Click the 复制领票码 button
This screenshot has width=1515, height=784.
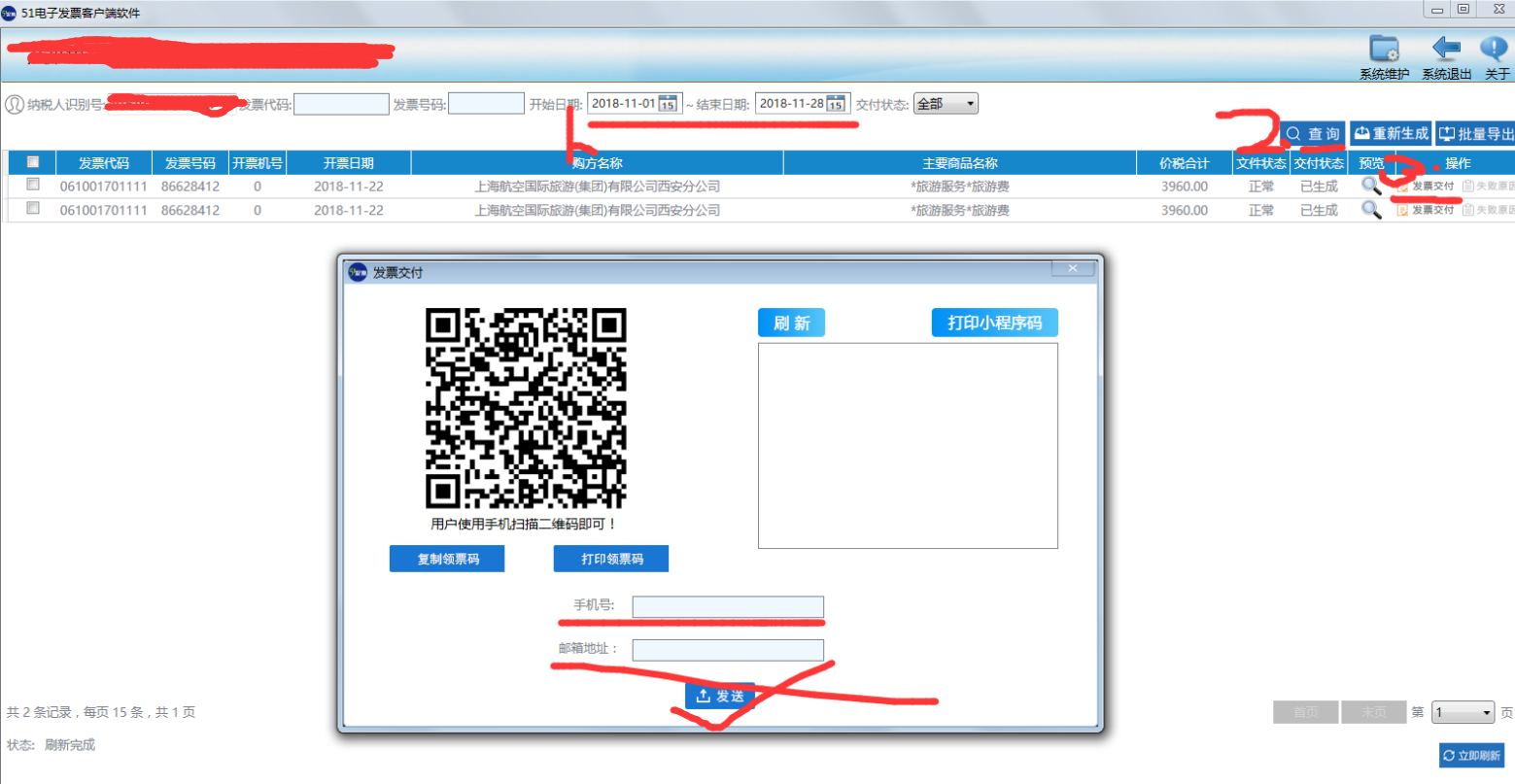point(447,559)
